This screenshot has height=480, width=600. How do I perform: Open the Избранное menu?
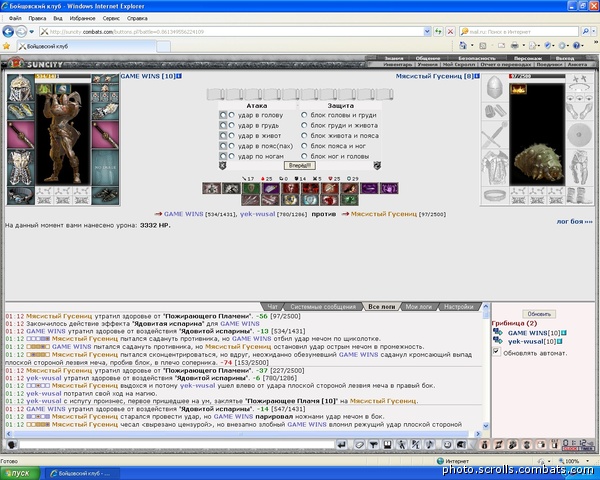tap(82, 18)
